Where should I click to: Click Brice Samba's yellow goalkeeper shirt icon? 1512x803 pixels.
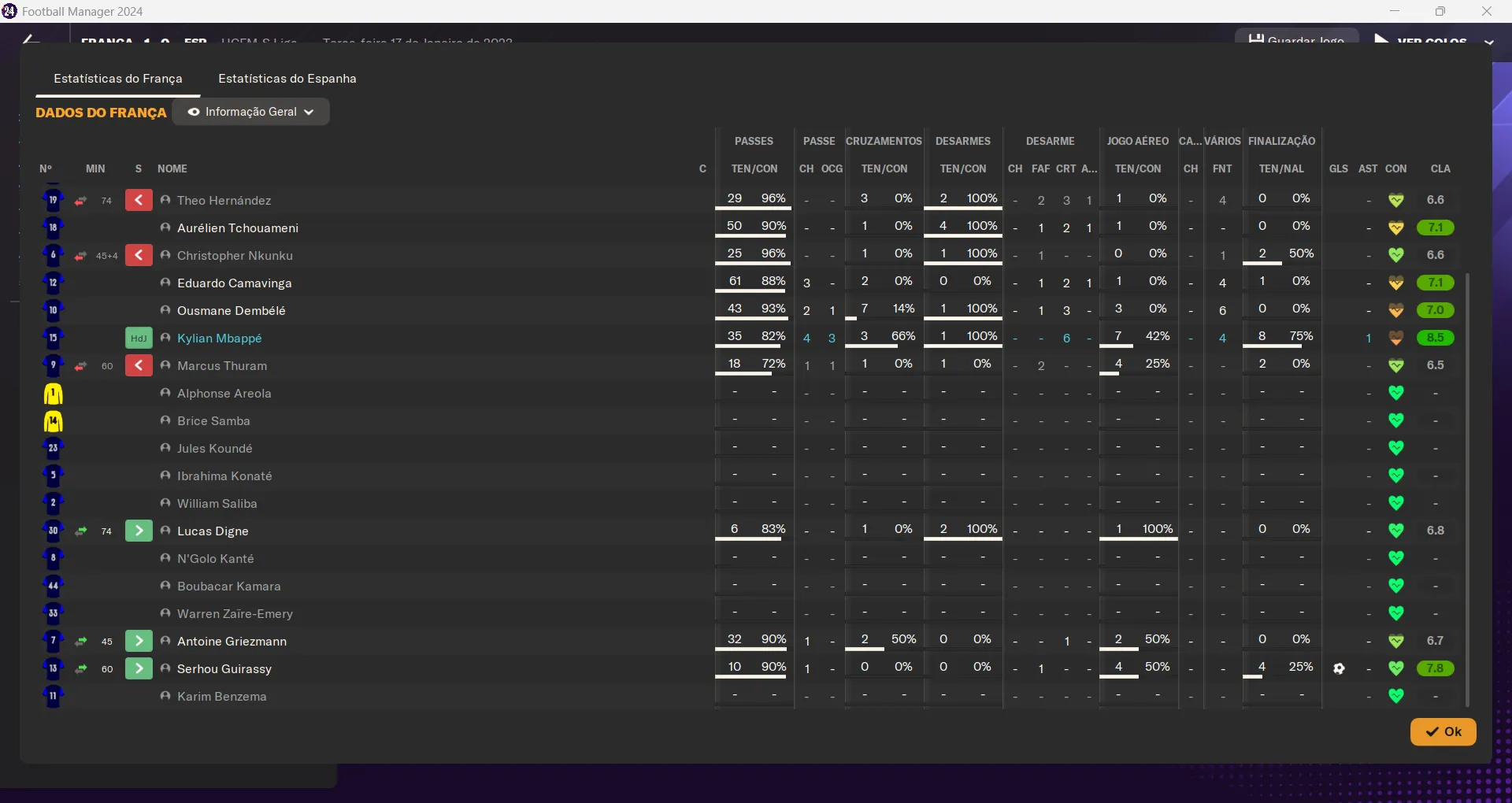tap(53, 420)
